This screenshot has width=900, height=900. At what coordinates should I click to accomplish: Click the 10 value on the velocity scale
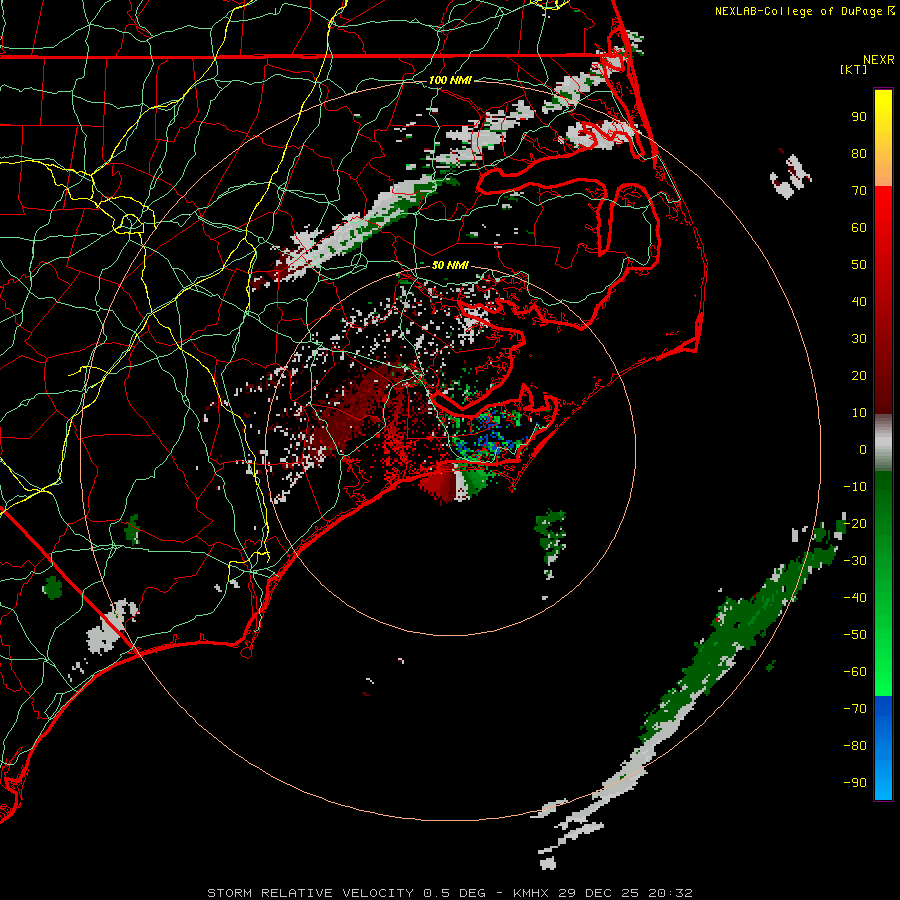[859, 413]
